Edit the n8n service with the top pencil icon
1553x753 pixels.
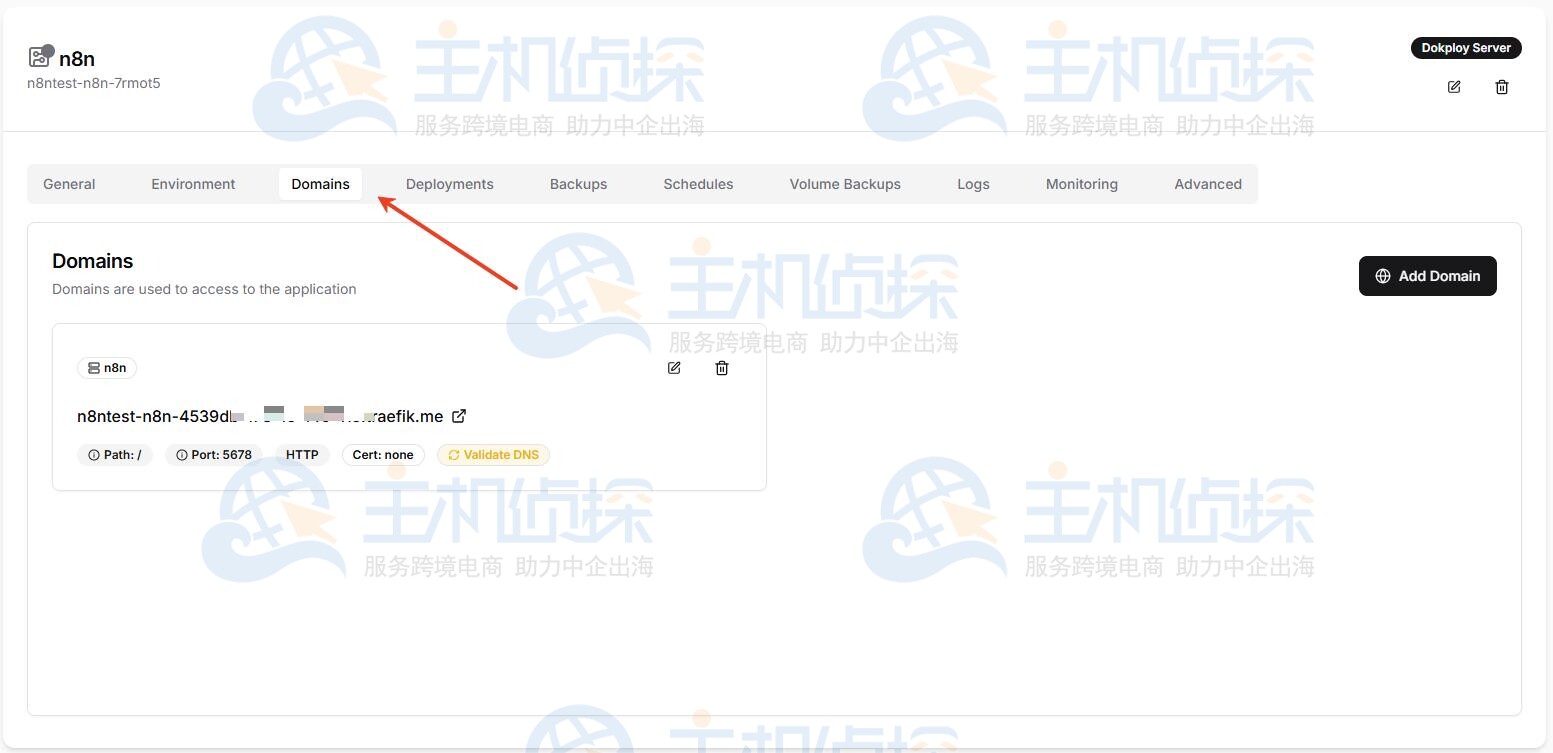[x=1454, y=87]
